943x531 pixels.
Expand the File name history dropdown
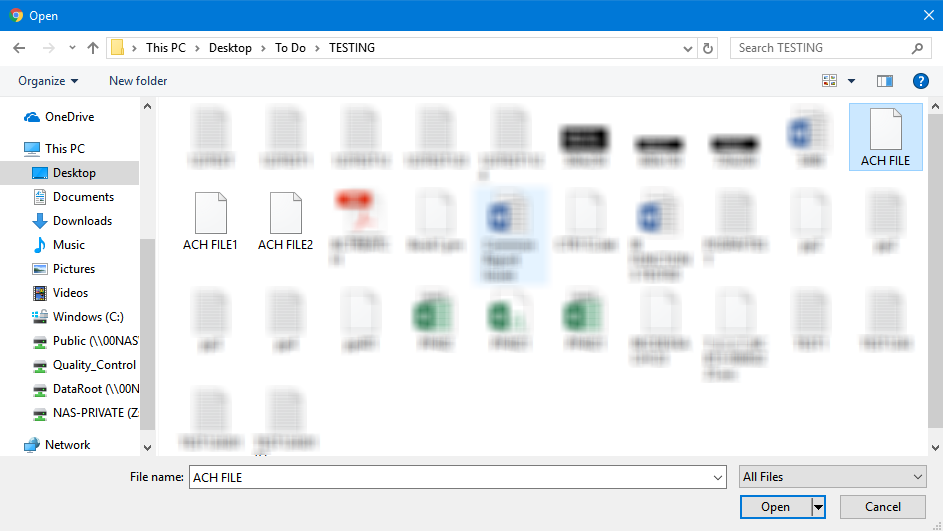[x=717, y=478]
